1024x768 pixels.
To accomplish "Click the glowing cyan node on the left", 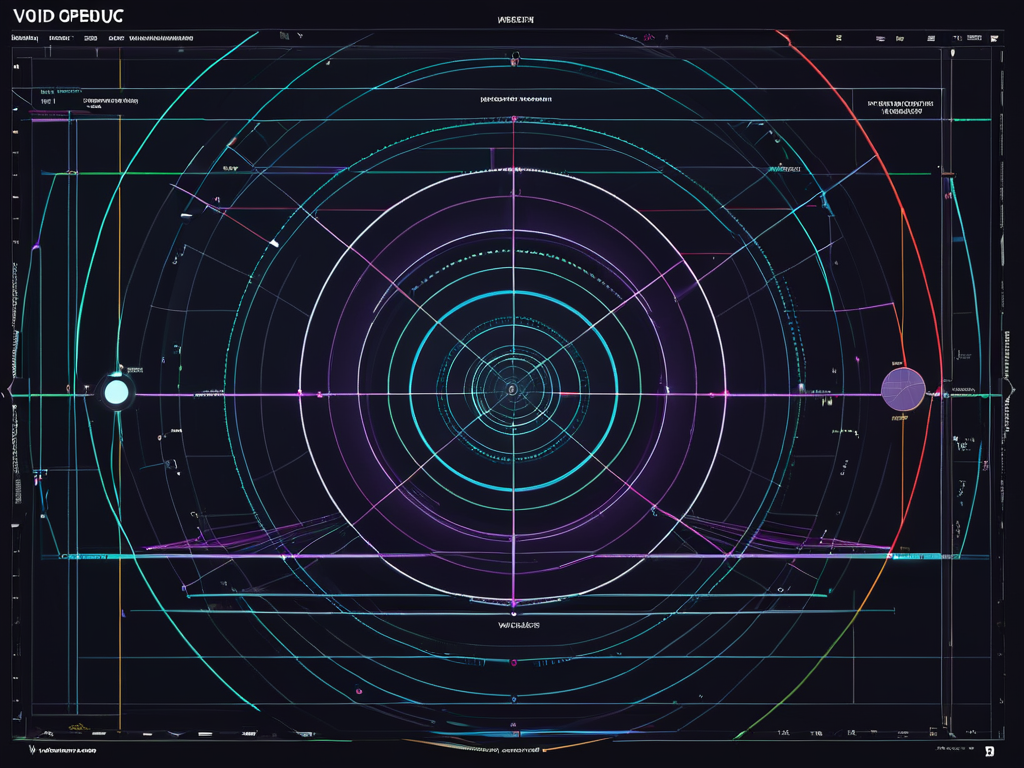I will (117, 392).
